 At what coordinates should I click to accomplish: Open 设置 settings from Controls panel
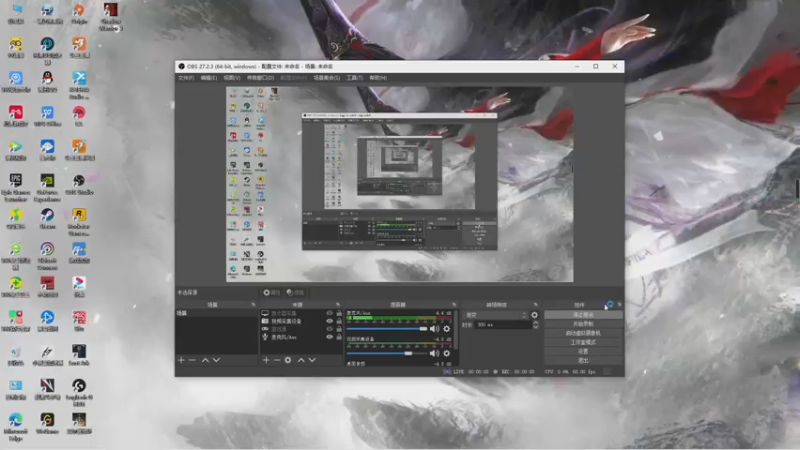tap(583, 352)
